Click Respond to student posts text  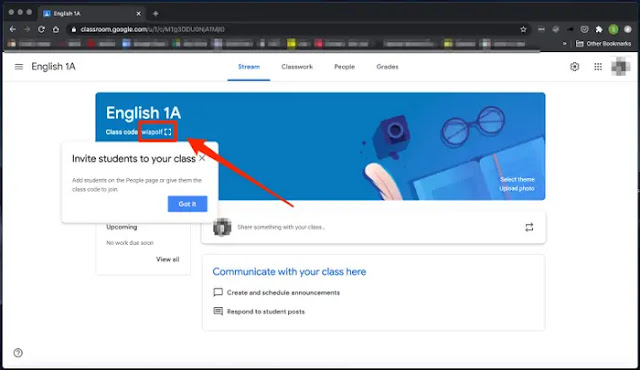(x=266, y=311)
